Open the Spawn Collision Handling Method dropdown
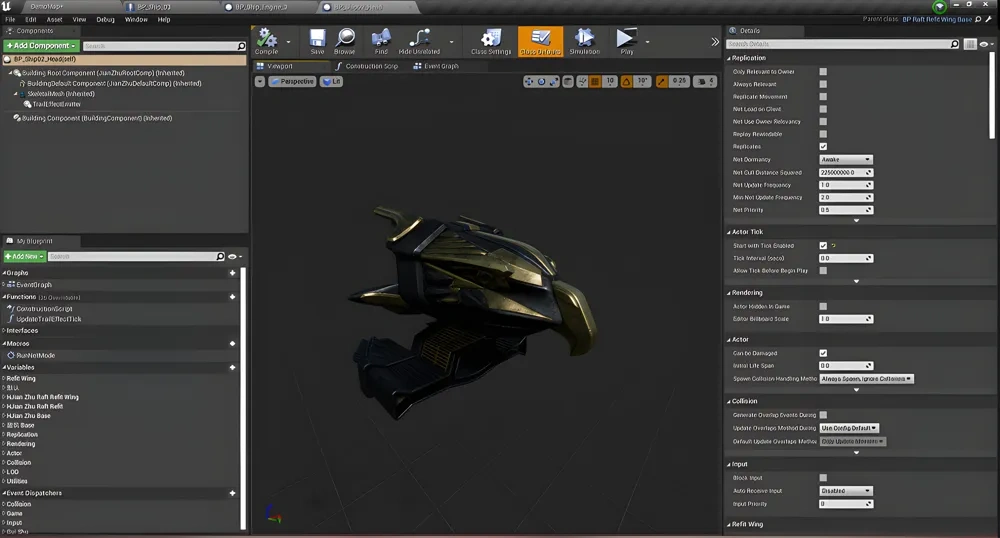The height and width of the screenshot is (538, 1000). tap(866, 379)
